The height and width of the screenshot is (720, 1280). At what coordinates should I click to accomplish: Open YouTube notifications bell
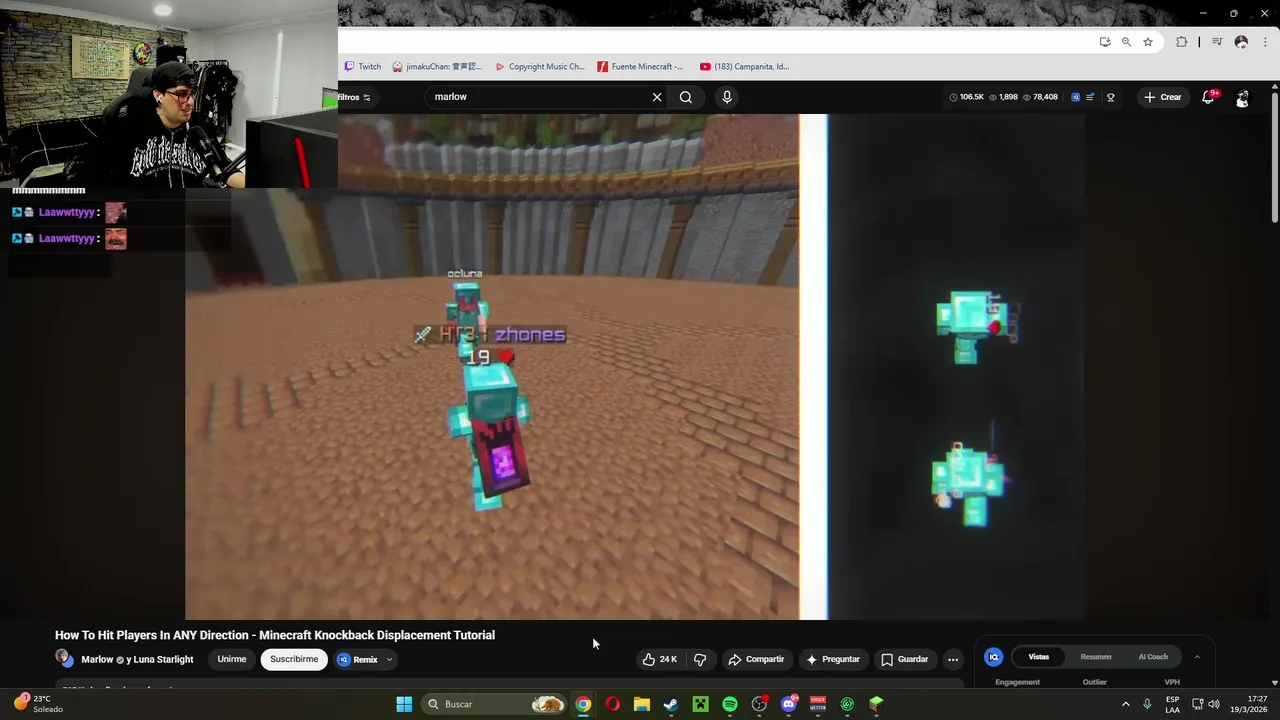click(1208, 97)
